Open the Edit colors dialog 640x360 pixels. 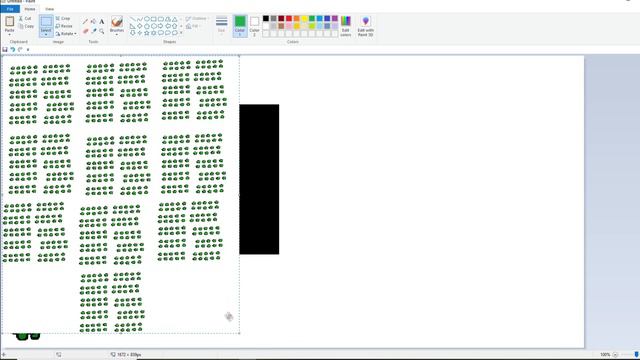click(x=346, y=26)
